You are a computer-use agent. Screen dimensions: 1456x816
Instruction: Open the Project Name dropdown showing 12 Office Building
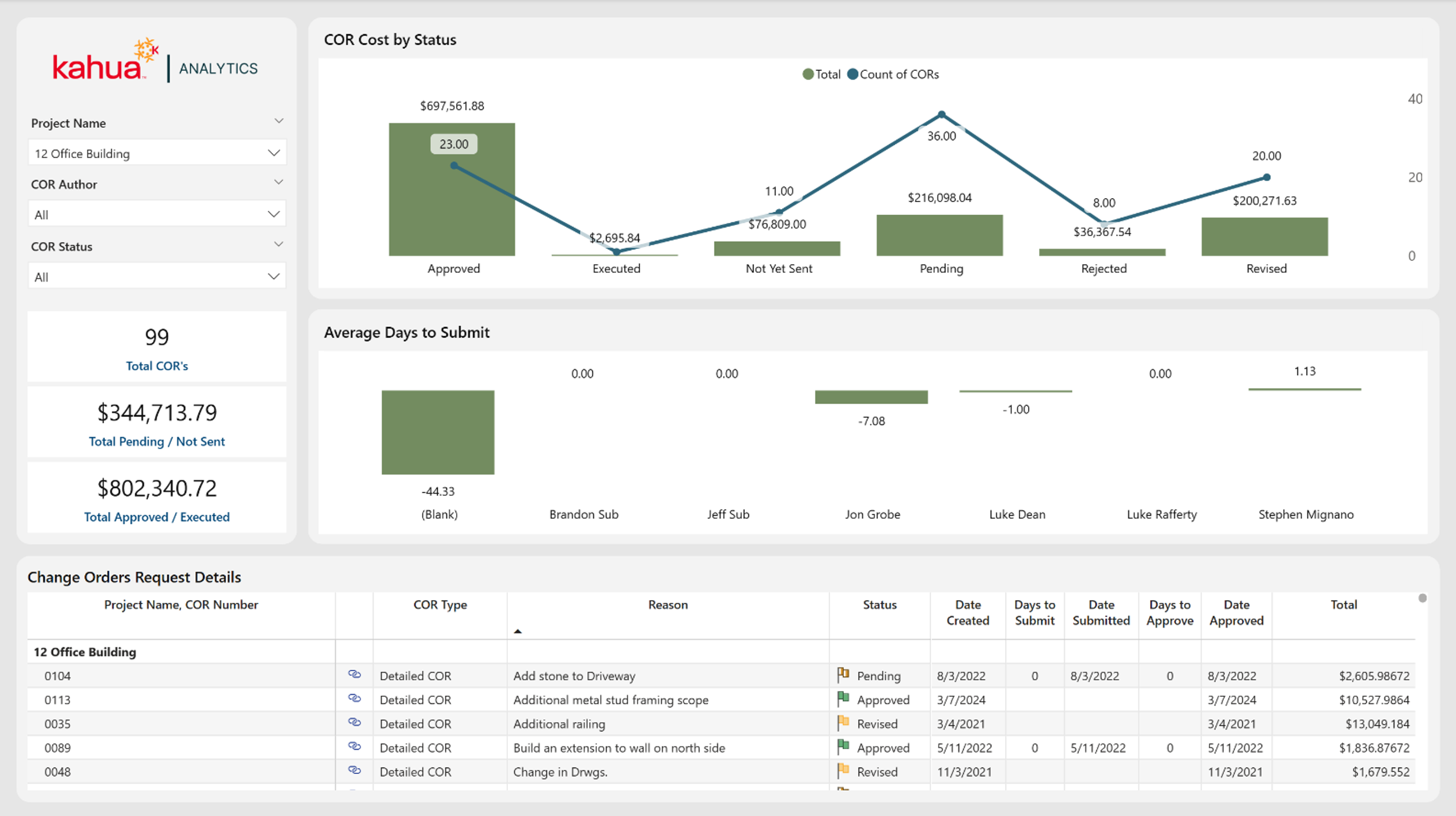157,153
